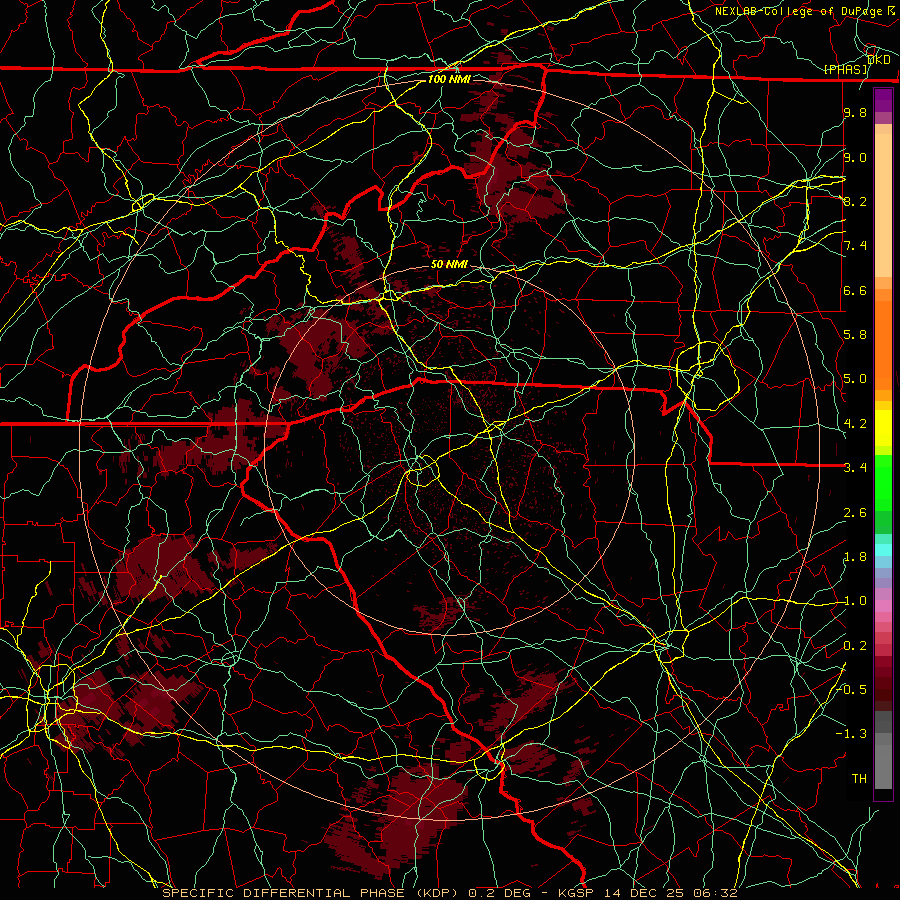This screenshot has width=900, height=900.
Task: Click the 2.6 value on the color scale
Action: (855, 513)
